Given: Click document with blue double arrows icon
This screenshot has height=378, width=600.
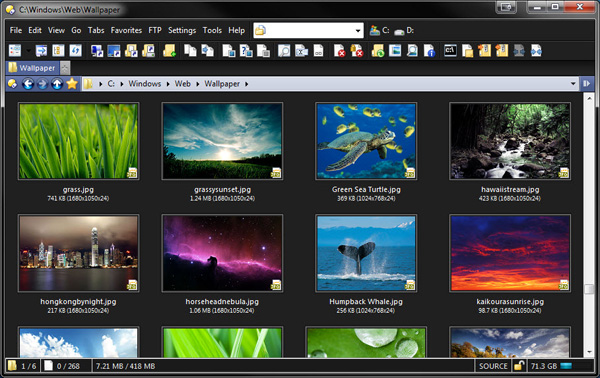Looking at the screenshot, I should click(x=536, y=51).
